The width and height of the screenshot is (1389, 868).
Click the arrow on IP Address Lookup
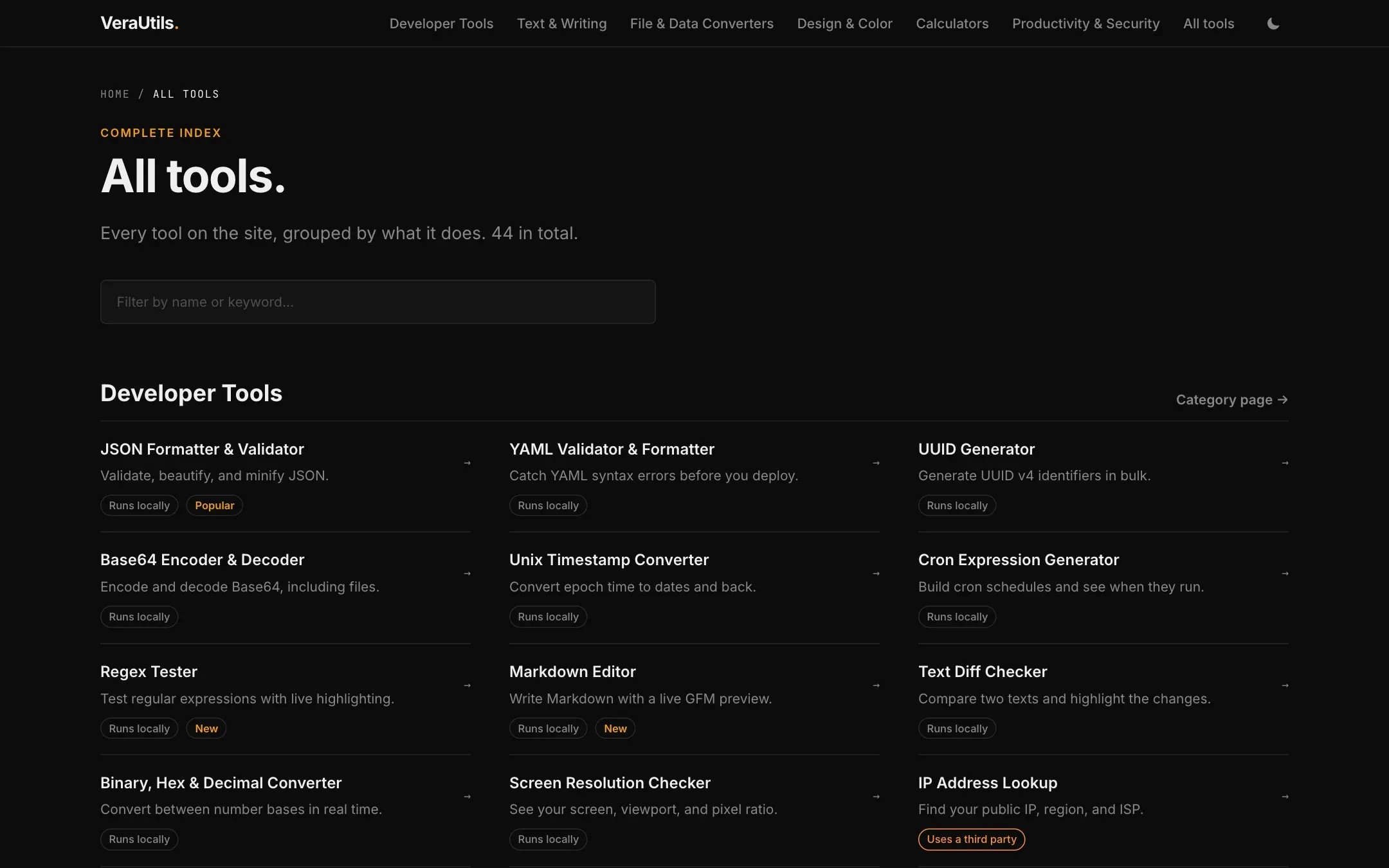tap(1285, 797)
